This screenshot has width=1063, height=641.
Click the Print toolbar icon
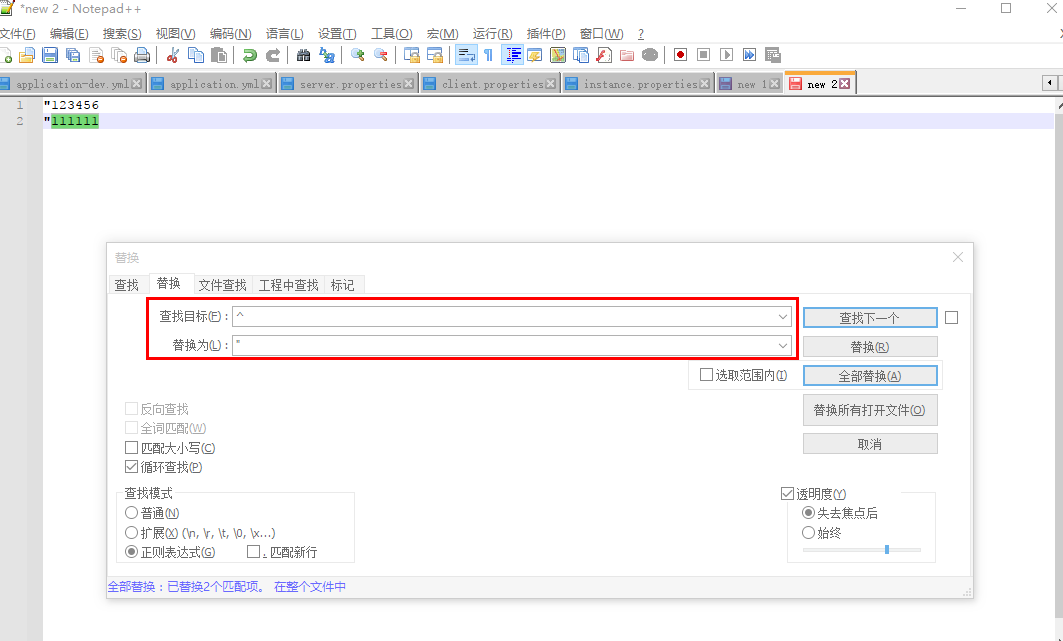point(142,55)
